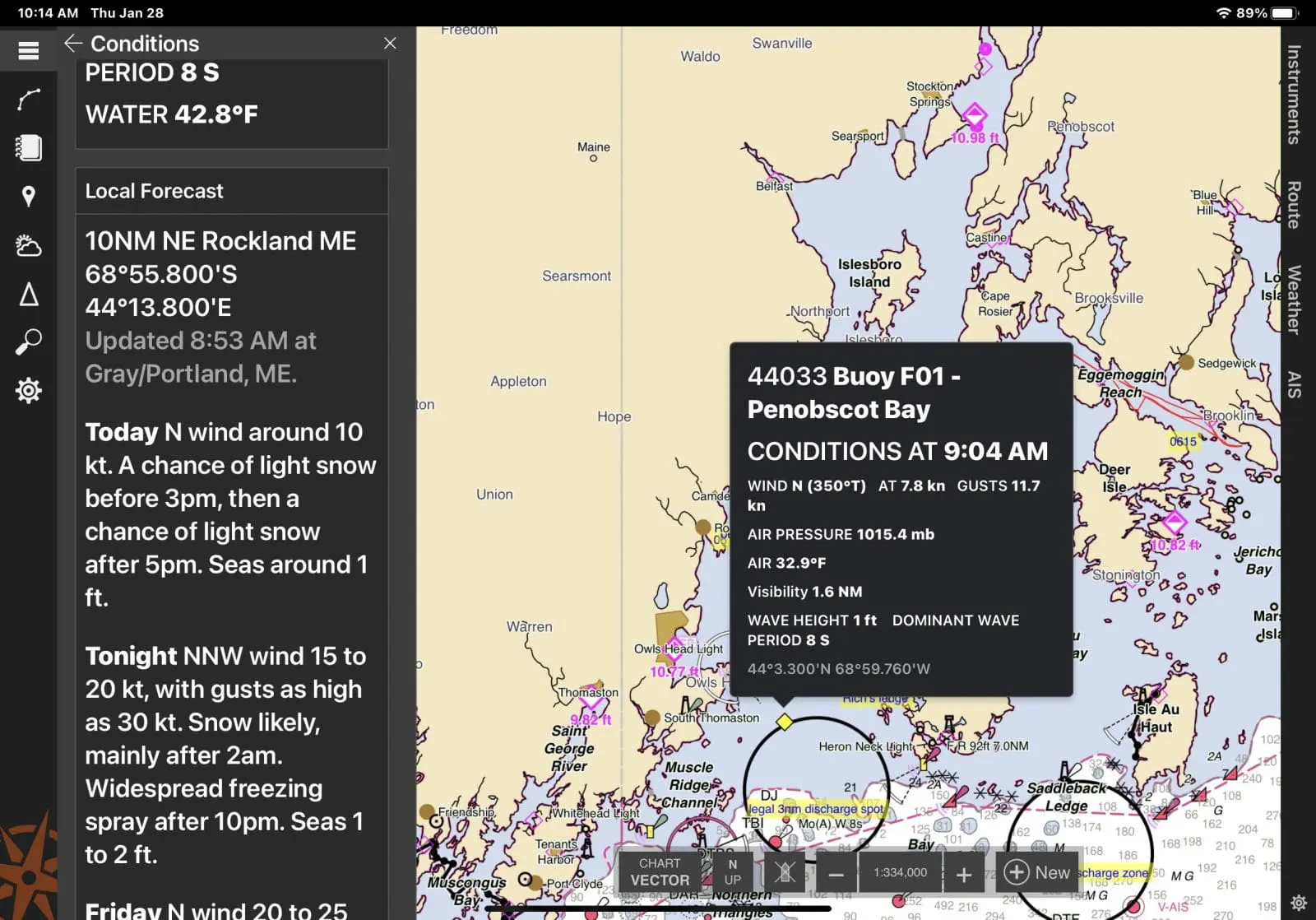Zoom out with the minus button
Viewport: 1316px width, 920px height.
(836, 874)
